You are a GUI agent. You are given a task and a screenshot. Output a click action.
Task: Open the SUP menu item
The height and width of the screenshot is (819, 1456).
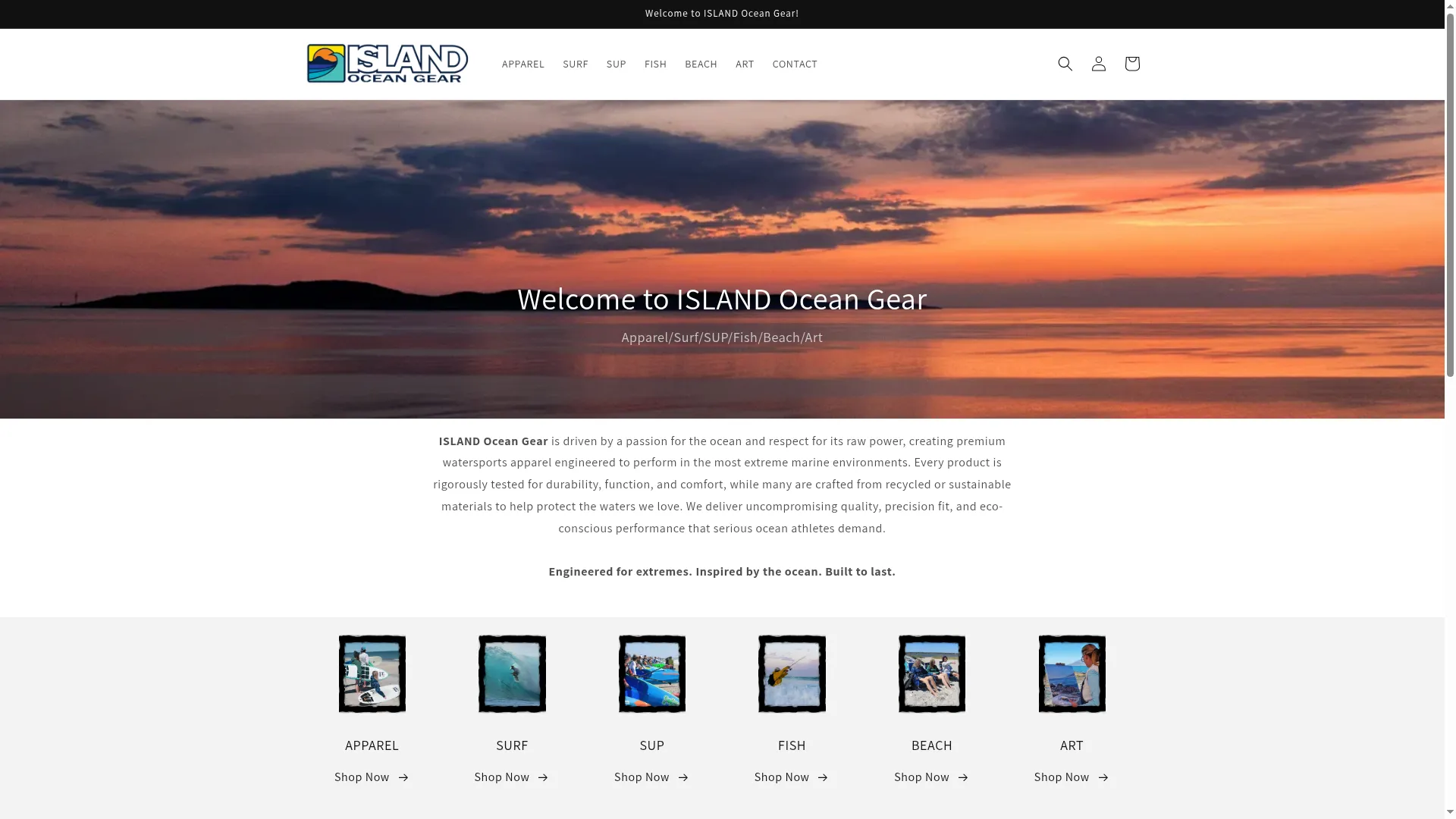616,64
